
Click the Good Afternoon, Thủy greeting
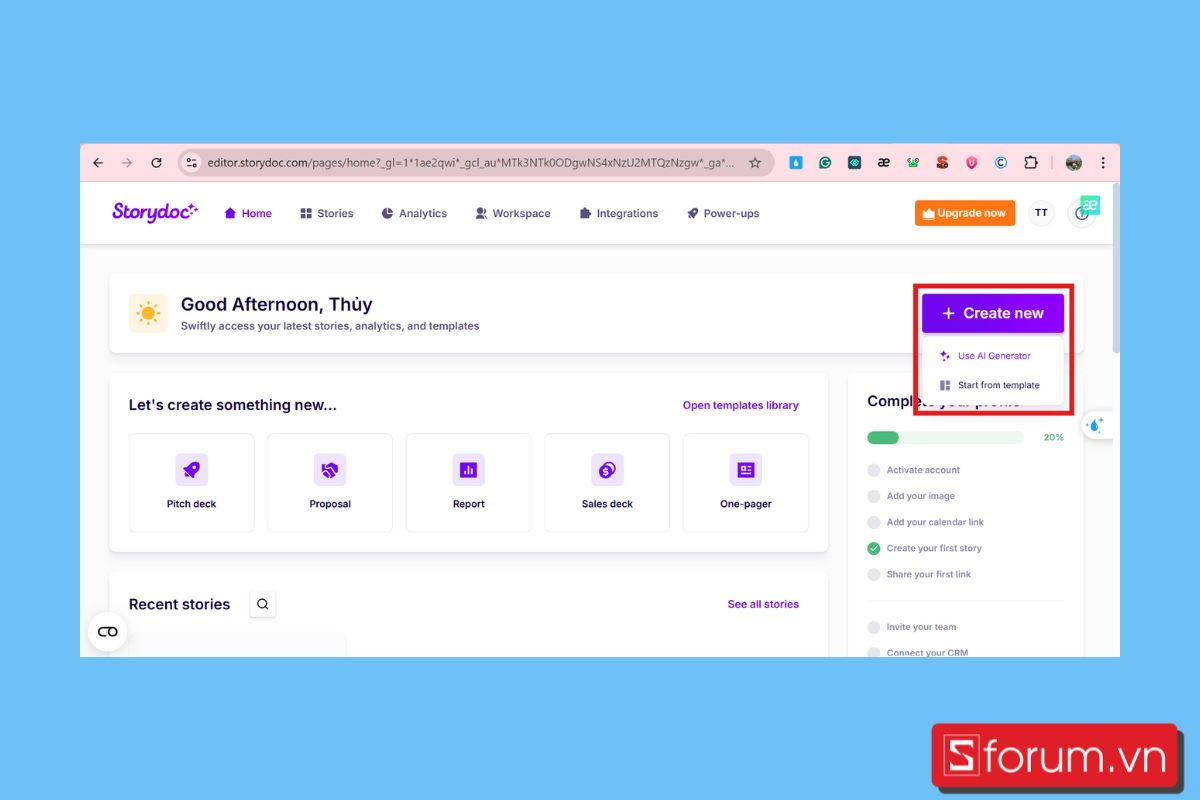277,304
